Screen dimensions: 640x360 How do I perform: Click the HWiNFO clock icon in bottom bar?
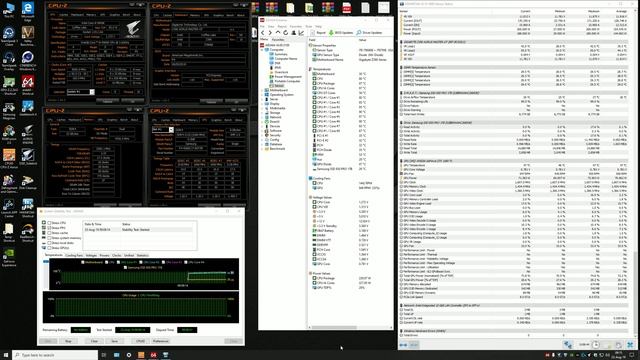(x=596, y=345)
